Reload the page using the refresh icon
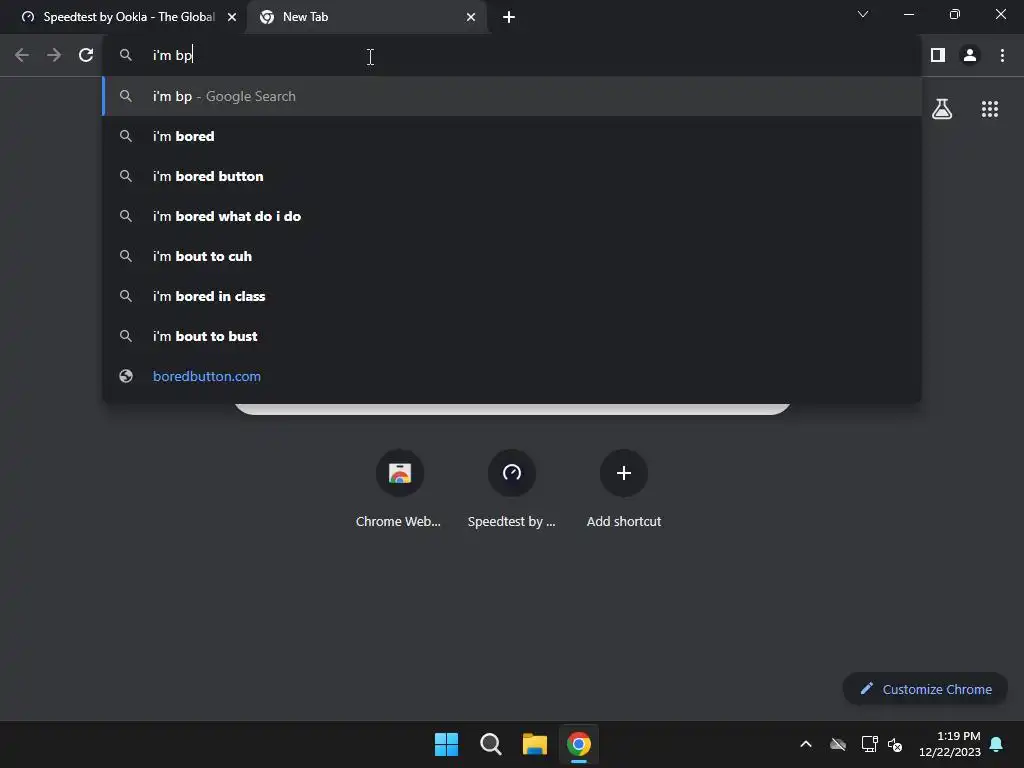 (x=86, y=55)
